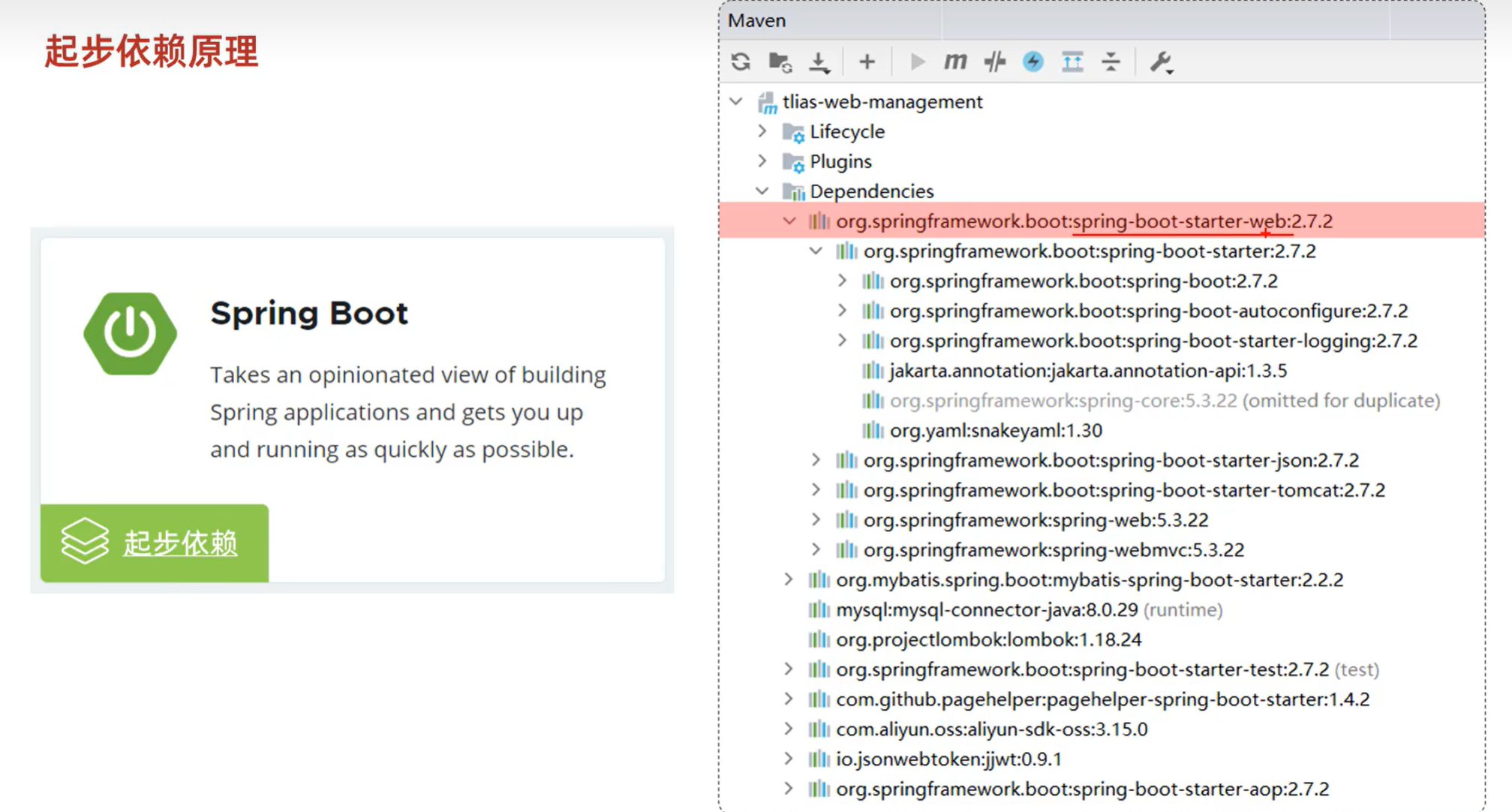Expand spring-boot:2.7.2 dependency
This screenshot has height=812, width=1512.
click(843, 281)
